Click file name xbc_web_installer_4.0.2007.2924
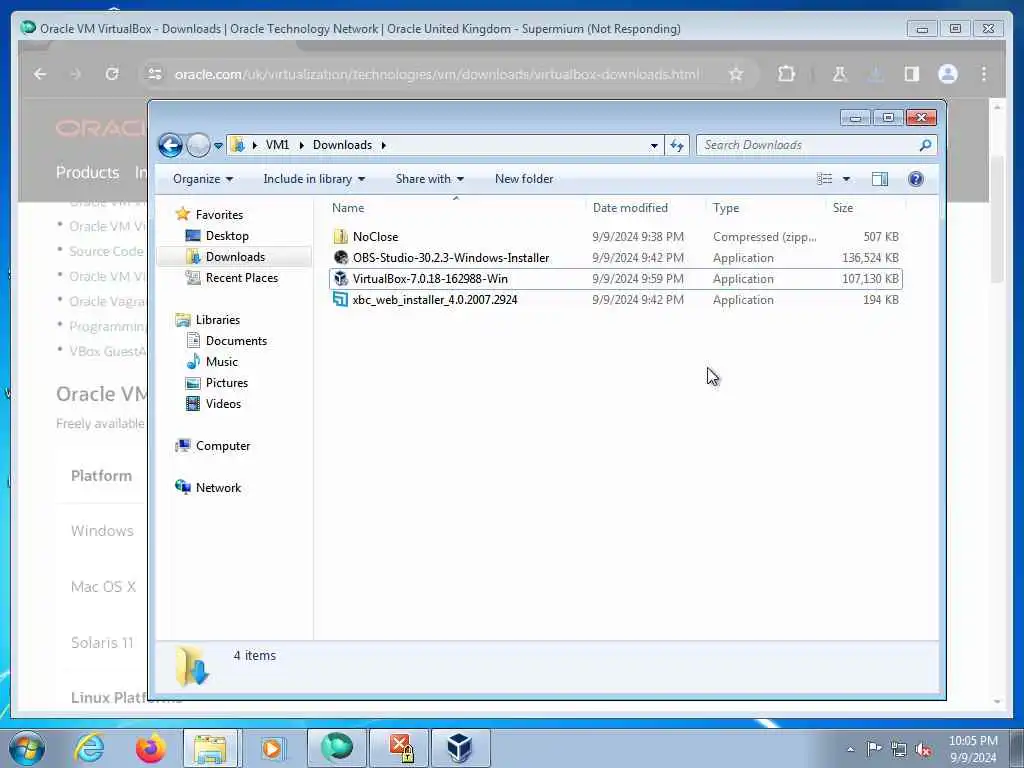This screenshot has height=768, width=1024. (435, 300)
